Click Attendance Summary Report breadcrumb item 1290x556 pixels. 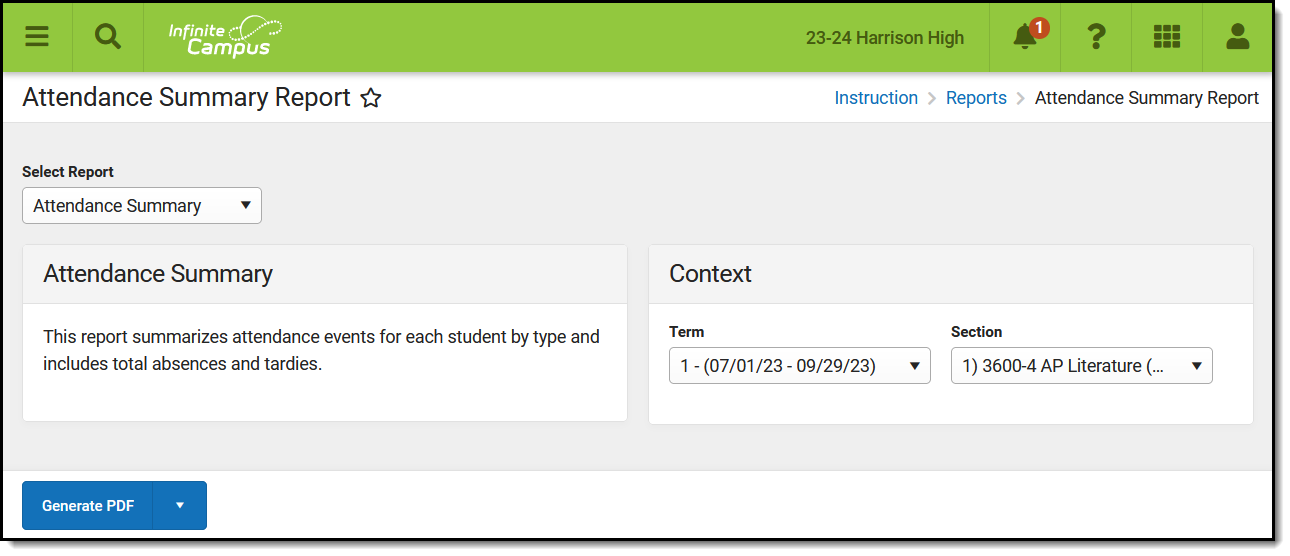click(1146, 98)
